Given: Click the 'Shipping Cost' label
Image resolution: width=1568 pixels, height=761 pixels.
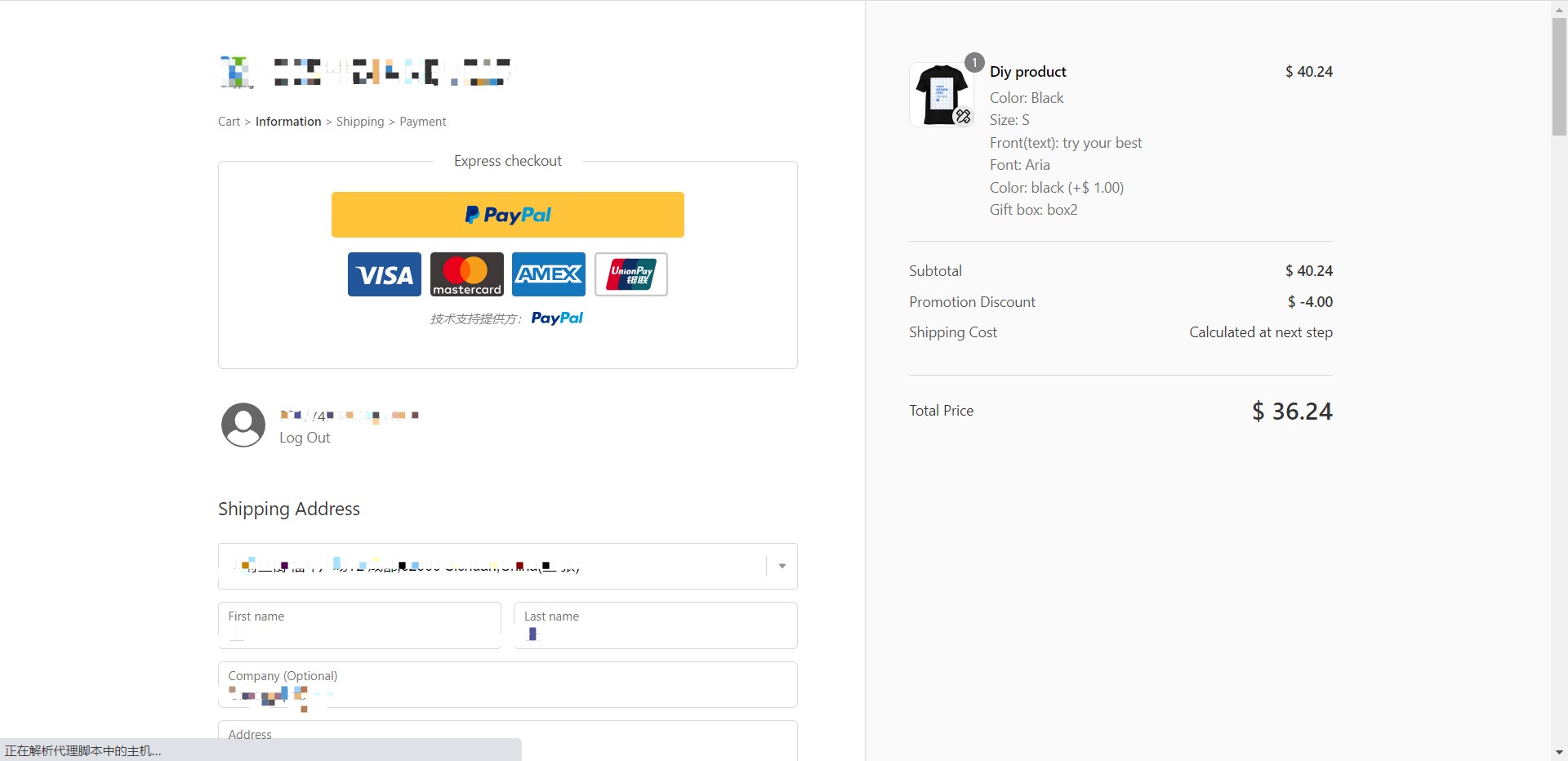Looking at the screenshot, I should [x=953, y=332].
